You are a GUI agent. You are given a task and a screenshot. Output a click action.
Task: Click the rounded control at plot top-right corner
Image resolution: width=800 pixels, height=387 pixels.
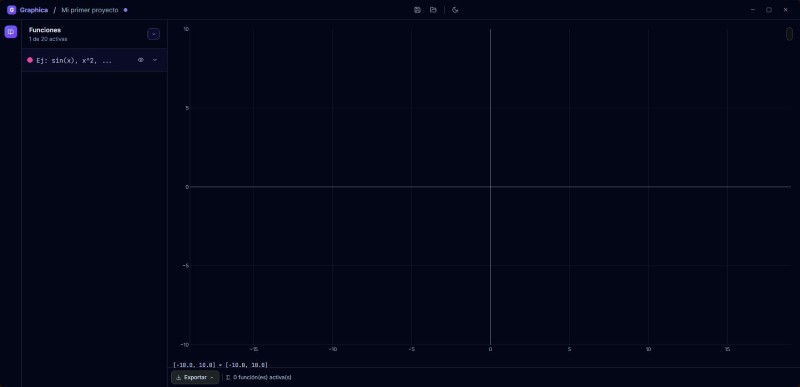tap(789, 34)
